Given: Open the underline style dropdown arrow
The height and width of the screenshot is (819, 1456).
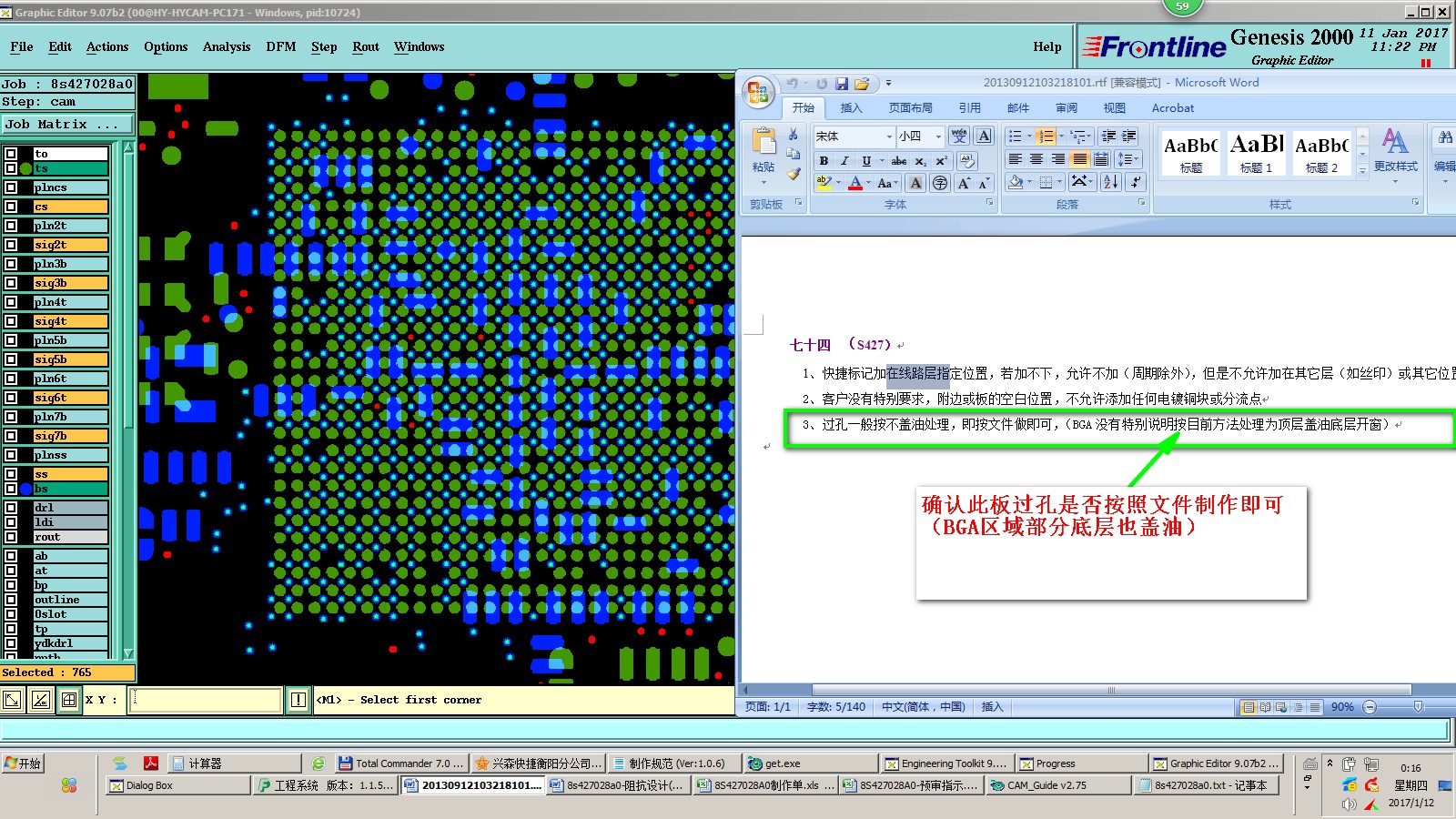Looking at the screenshot, I should tap(881, 161).
